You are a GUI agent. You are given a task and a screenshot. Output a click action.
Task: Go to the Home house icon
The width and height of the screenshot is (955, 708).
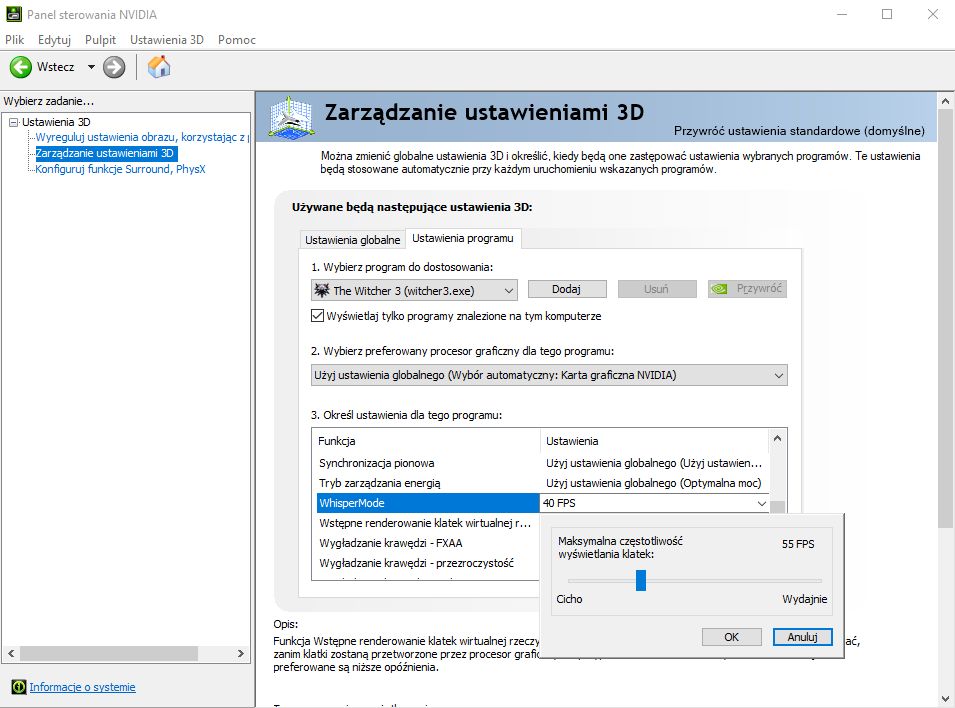pyautogui.click(x=159, y=67)
